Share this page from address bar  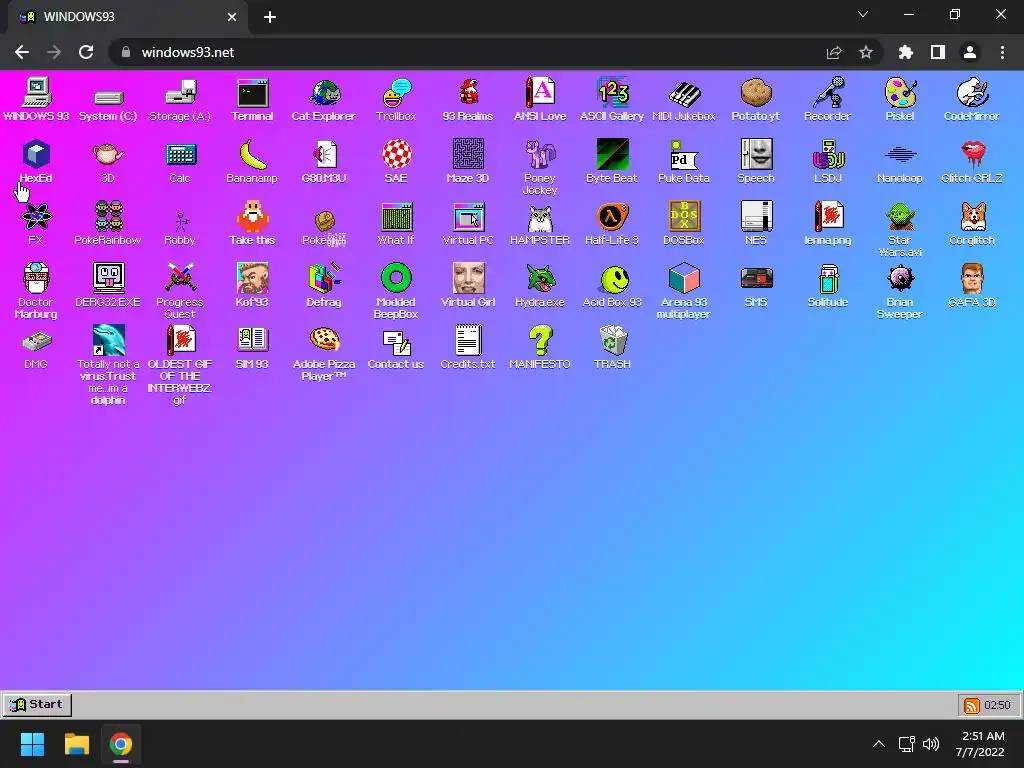[x=834, y=52]
